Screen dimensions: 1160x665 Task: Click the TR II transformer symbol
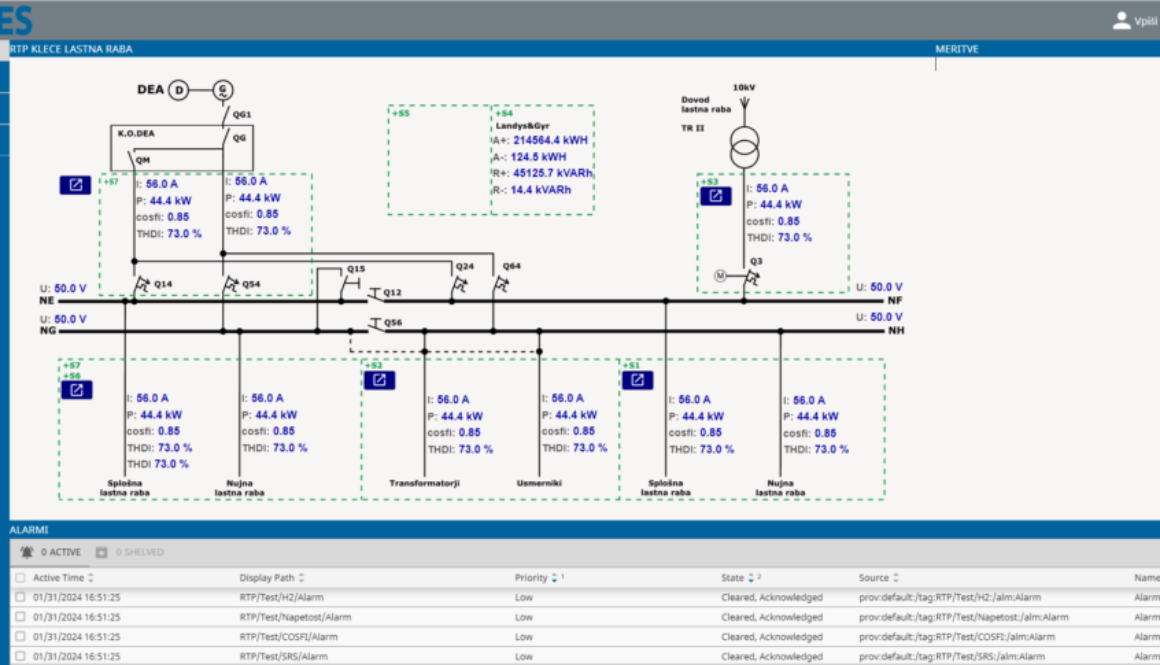pyautogui.click(x=743, y=148)
